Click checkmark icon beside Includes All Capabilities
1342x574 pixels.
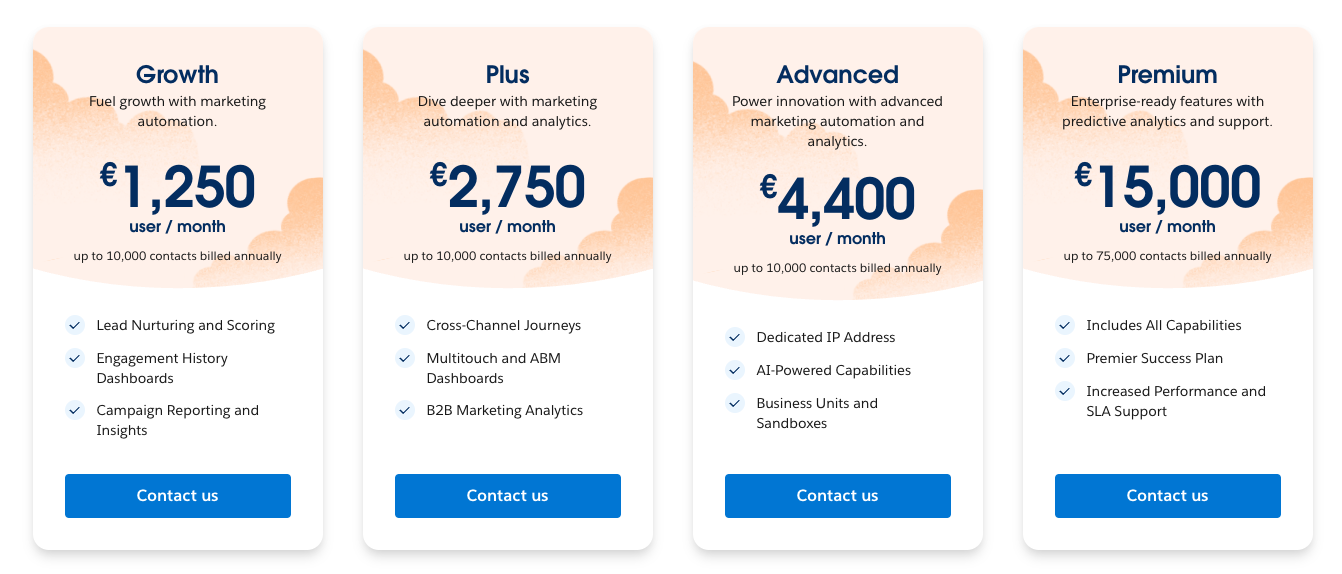(1065, 325)
